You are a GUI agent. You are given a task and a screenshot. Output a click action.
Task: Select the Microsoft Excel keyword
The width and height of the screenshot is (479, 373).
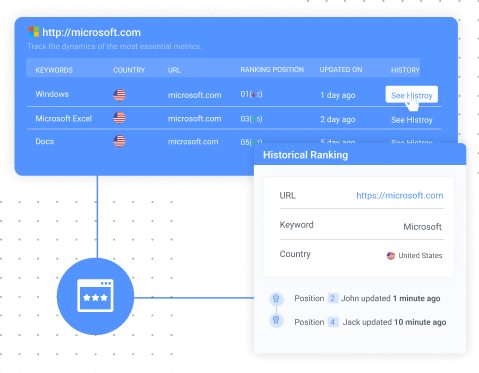tap(63, 119)
